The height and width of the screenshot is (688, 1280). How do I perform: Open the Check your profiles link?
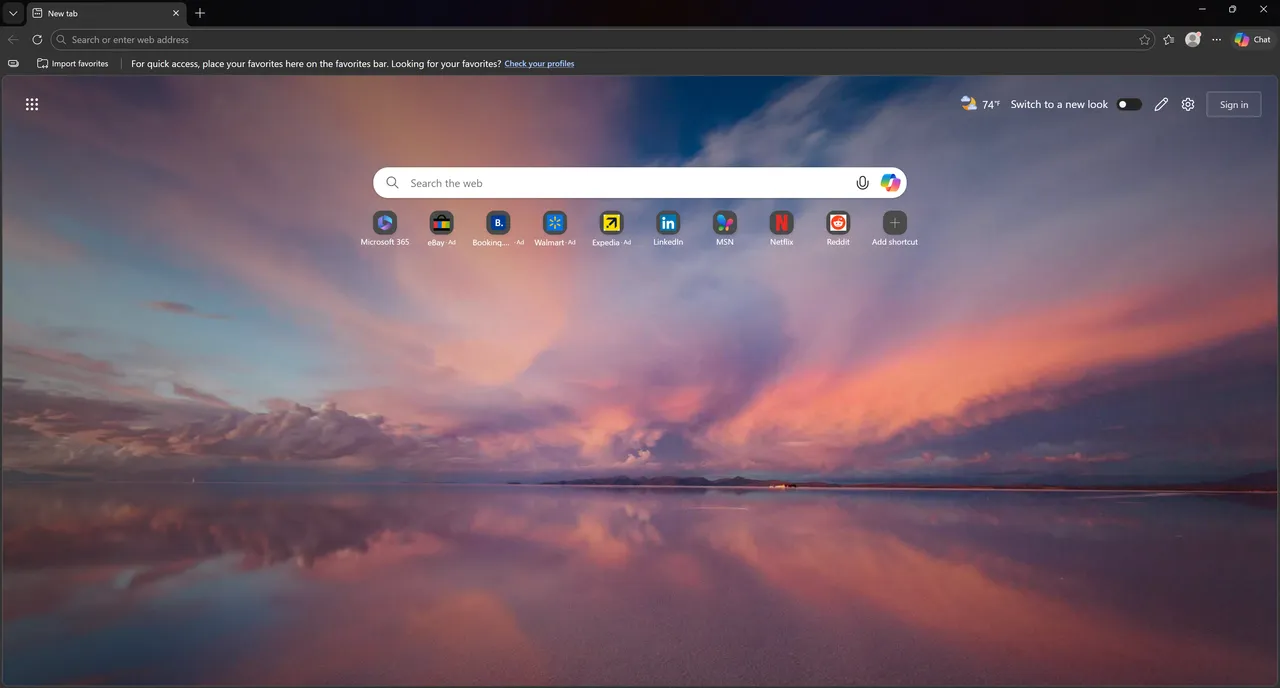point(539,64)
